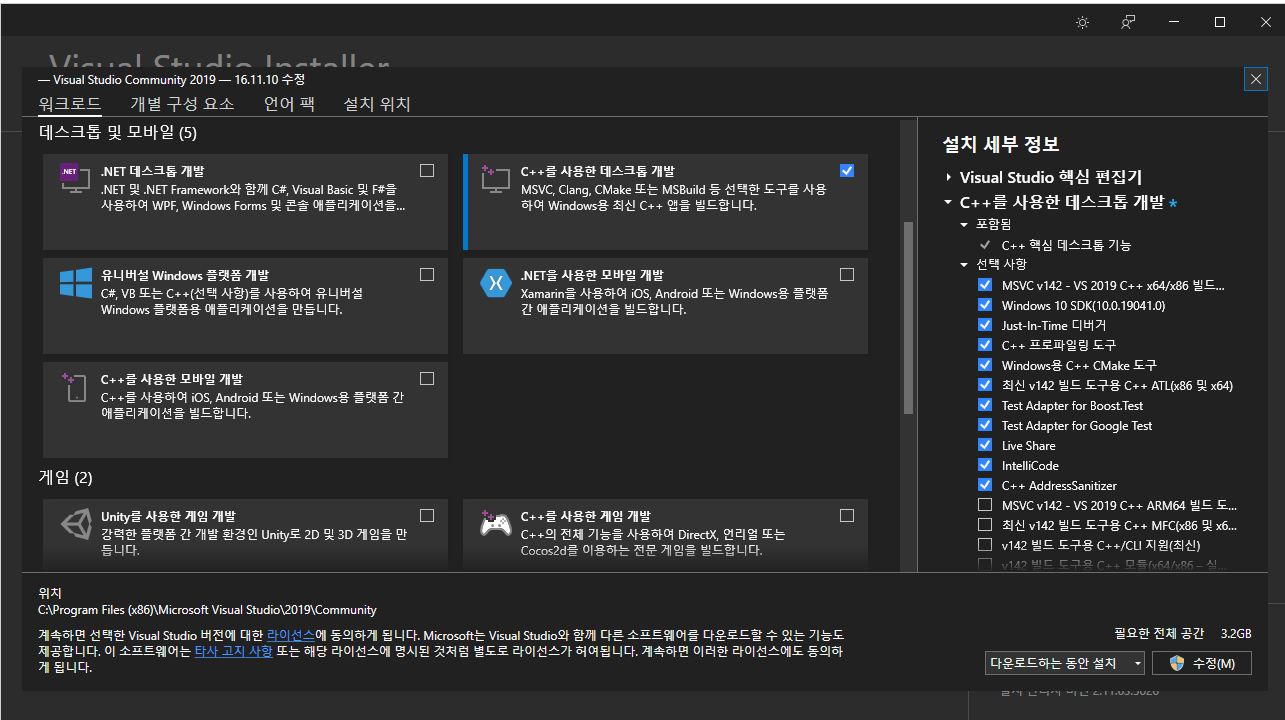The image size is (1285, 720).
Task: Uncheck C++ 프로파일링 도구 option
Action: click(985, 345)
